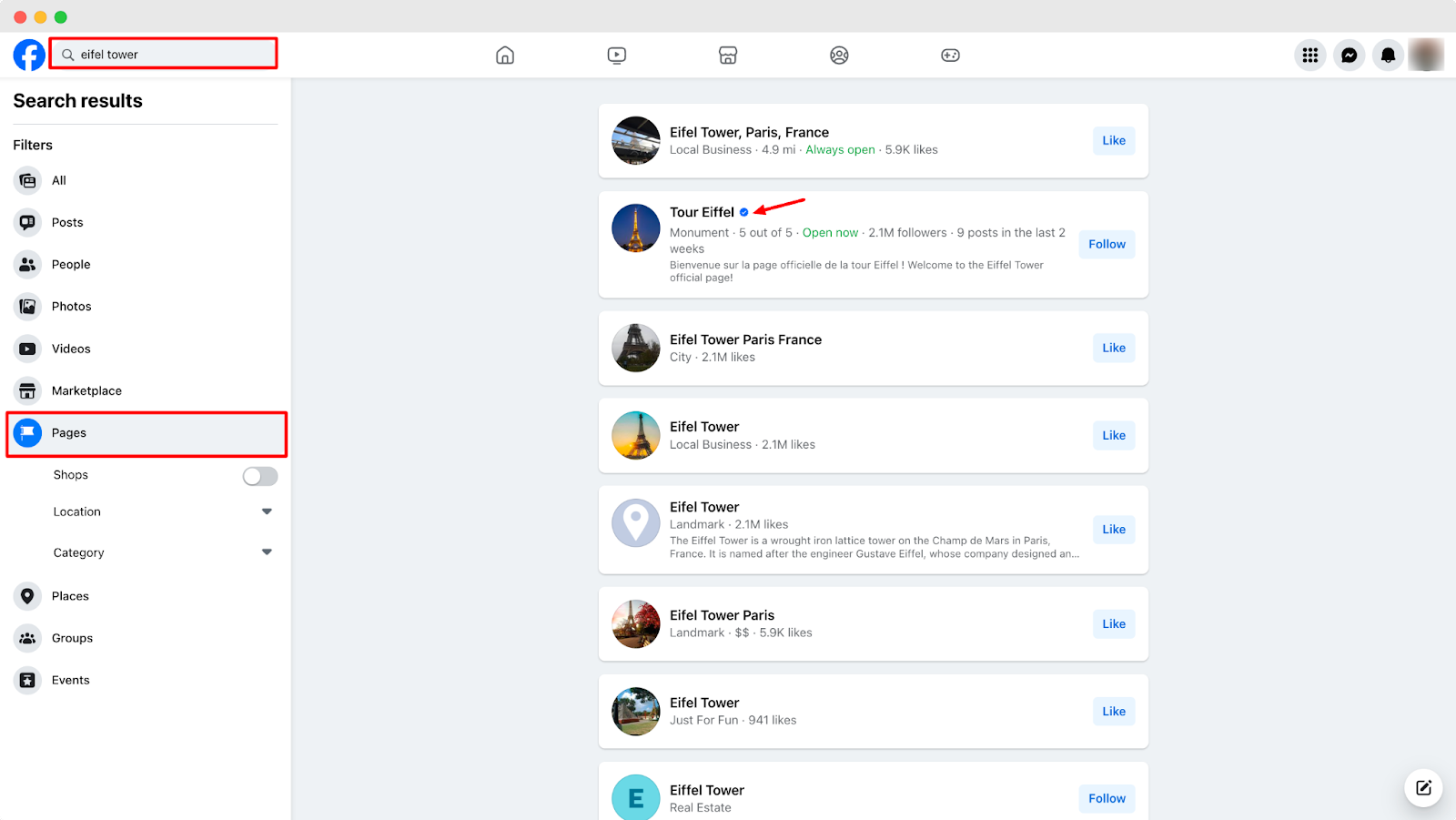Click the 'Search results' heading
Image resolution: width=1456 pixels, height=820 pixels.
pyautogui.click(x=78, y=101)
